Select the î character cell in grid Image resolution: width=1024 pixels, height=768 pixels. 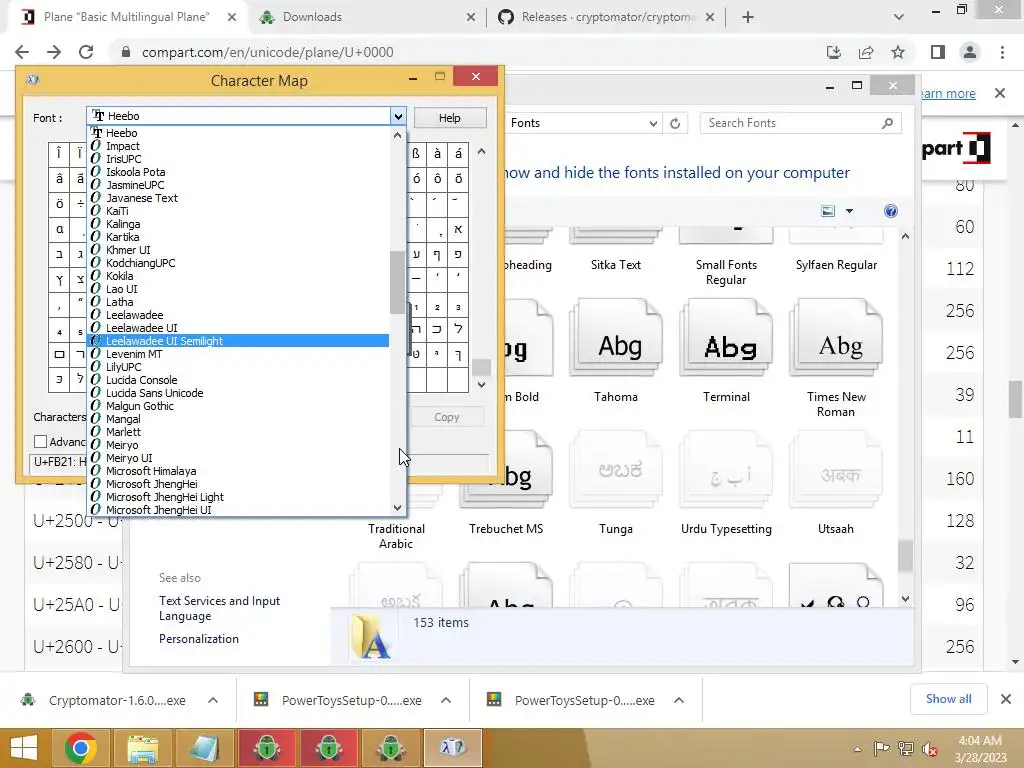coord(59,154)
